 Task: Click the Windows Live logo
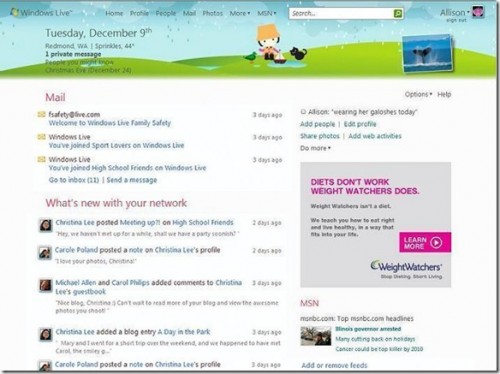41,13
